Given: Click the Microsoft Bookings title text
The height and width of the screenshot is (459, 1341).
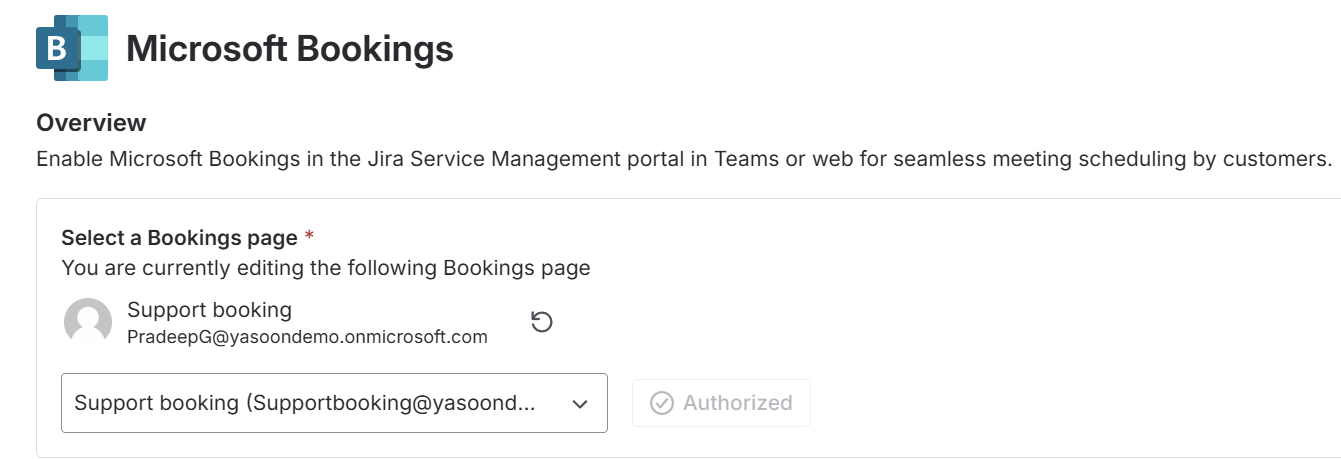Looking at the screenshot, I should pyautogui.click(x=290, y=48).
